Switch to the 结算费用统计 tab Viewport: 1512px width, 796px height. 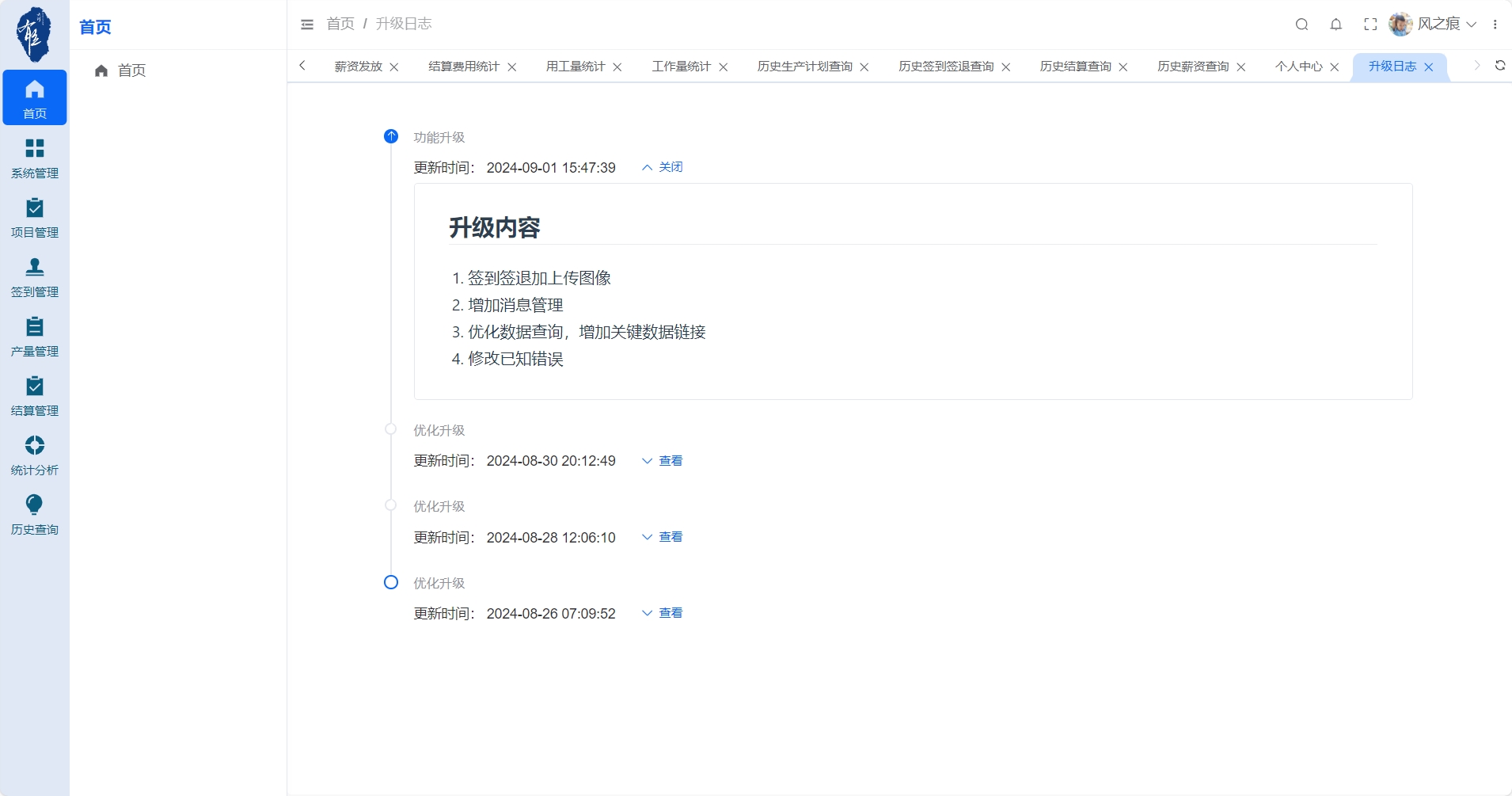click(464, 67)
